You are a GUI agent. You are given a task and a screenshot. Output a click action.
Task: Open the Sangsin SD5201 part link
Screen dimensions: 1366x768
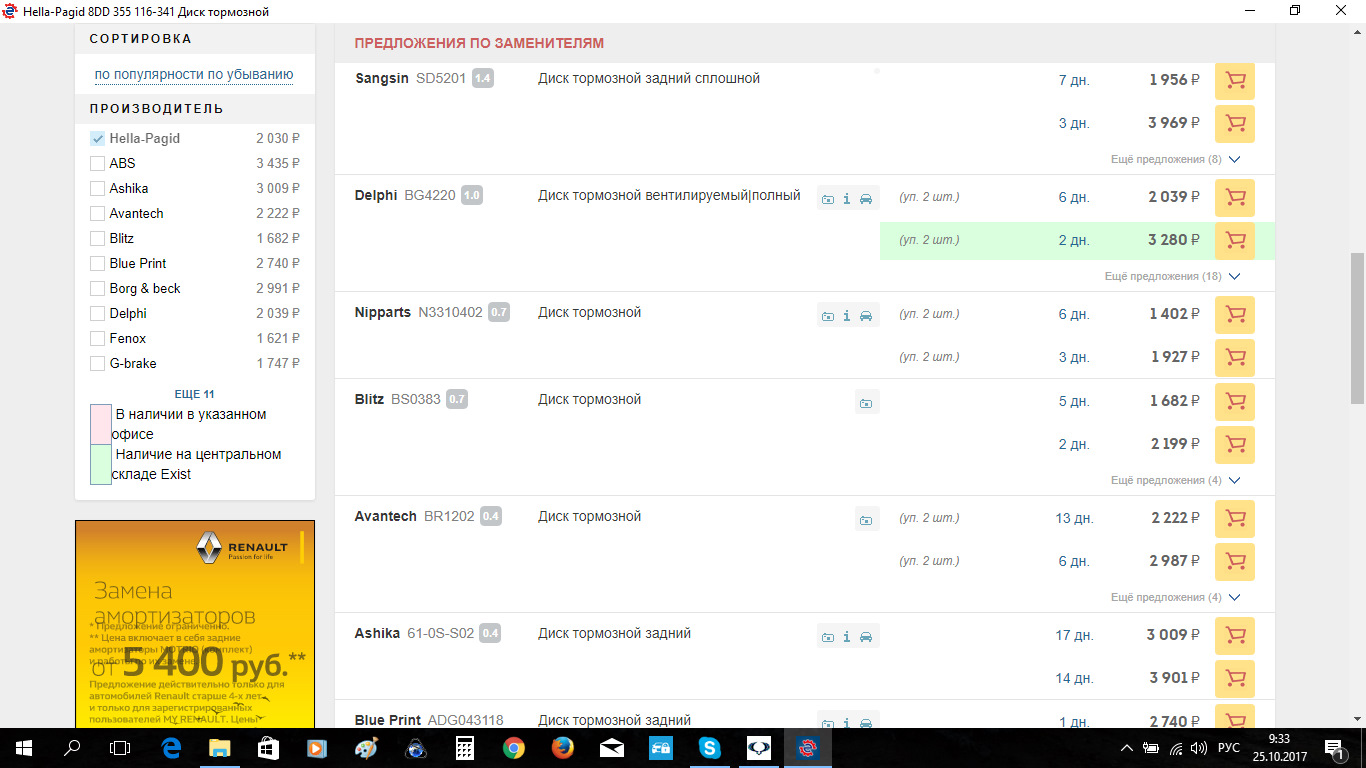tap(410, 79)
